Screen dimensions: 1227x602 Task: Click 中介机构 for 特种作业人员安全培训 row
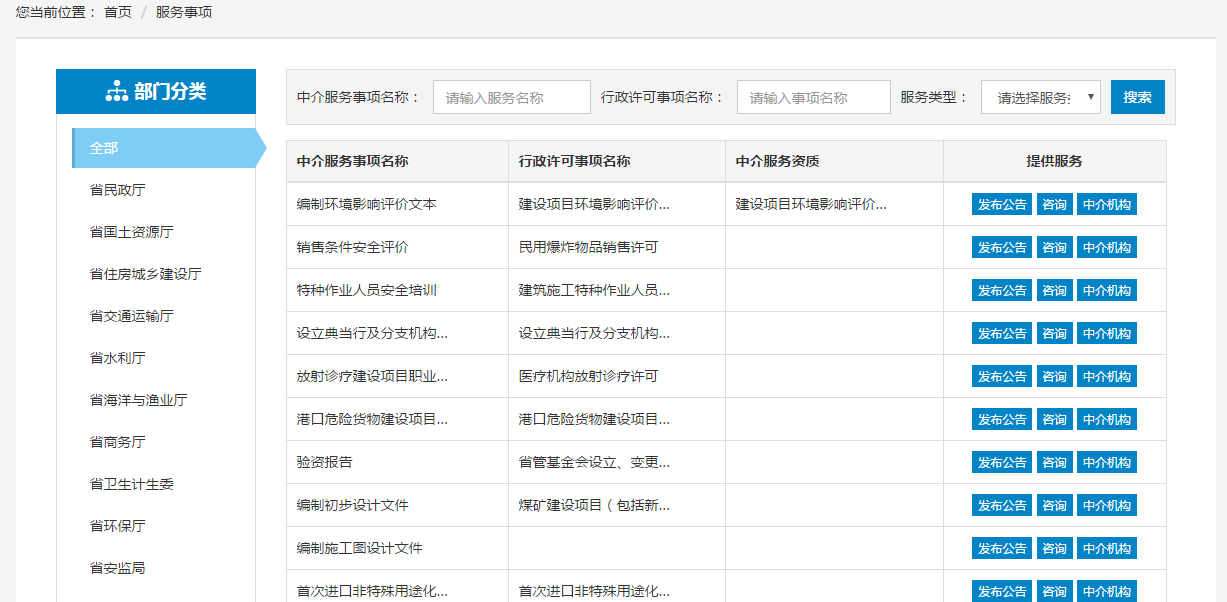(1106, 291)
